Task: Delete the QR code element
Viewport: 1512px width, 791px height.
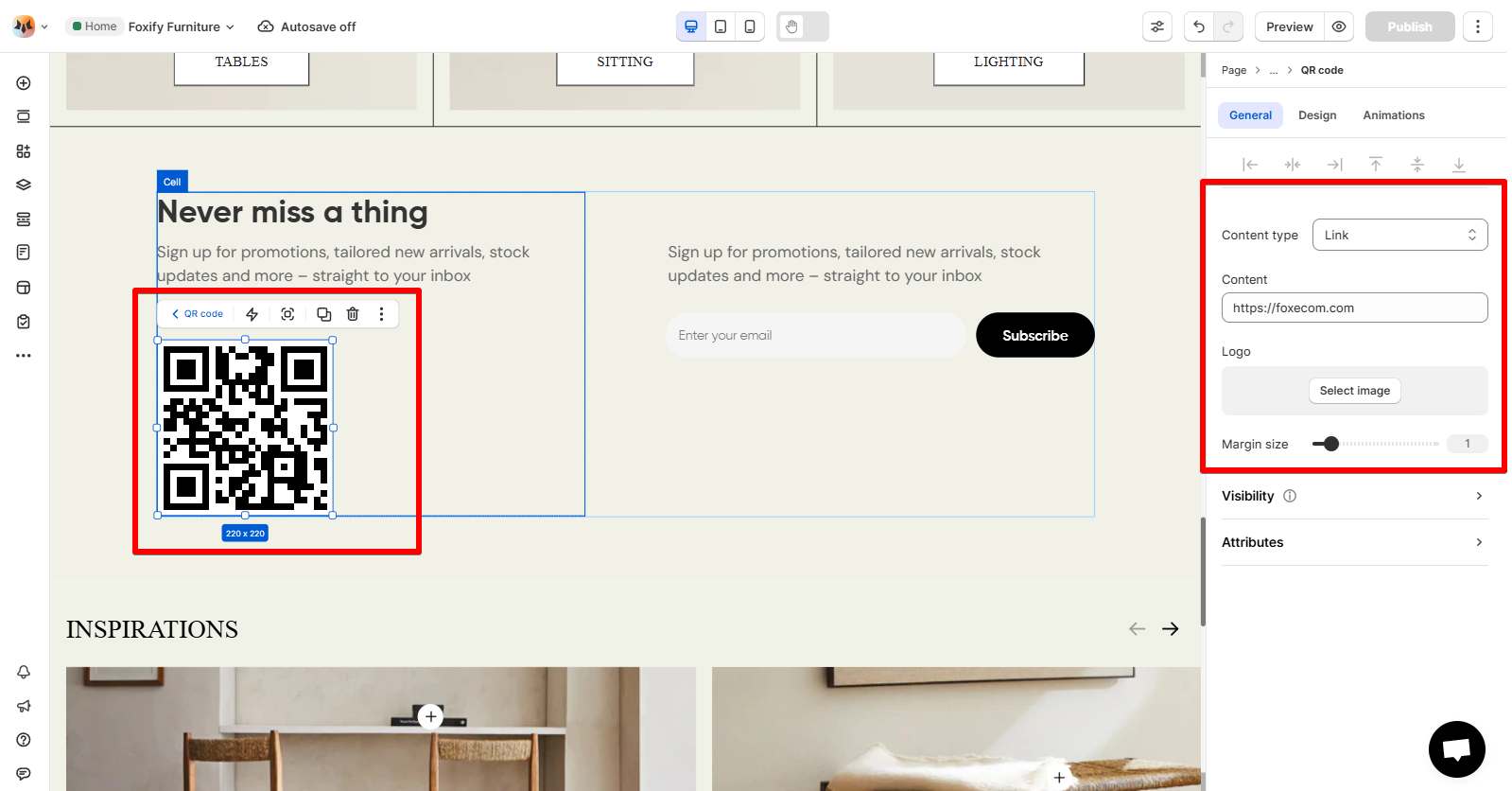Action: [x=353, y=314]
